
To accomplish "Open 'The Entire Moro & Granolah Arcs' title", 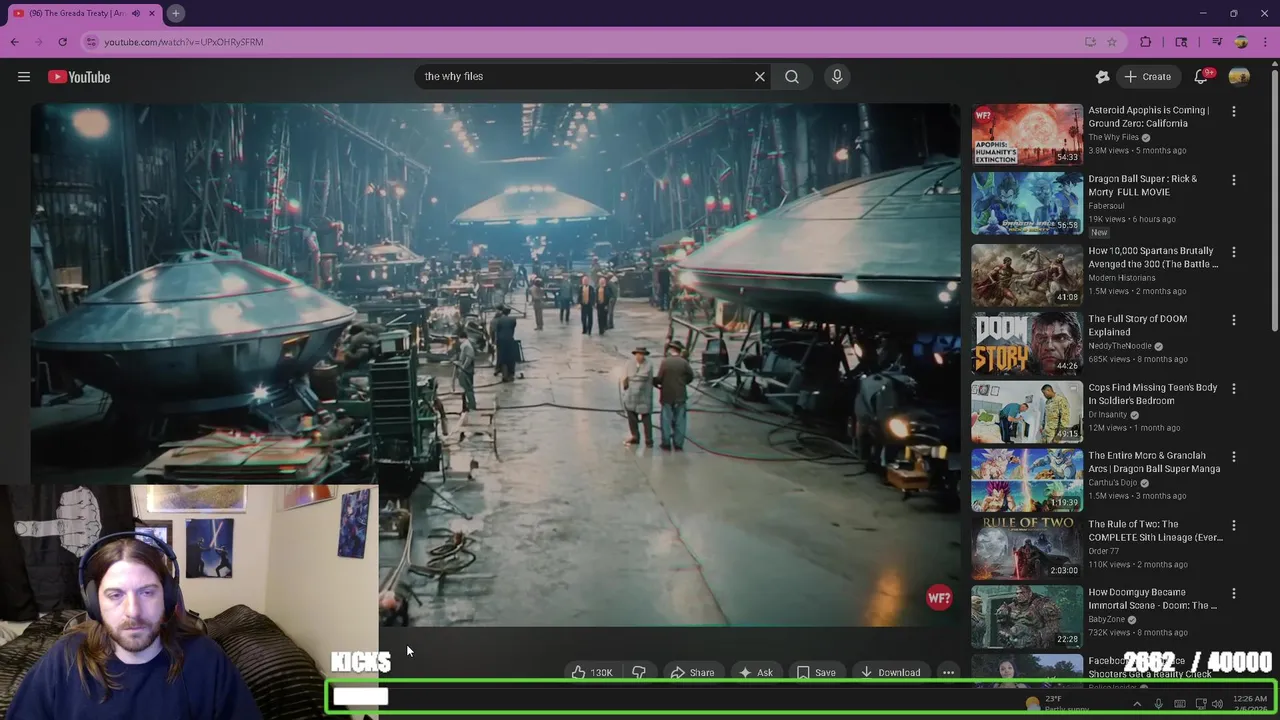I will [x=1154, y=462].
